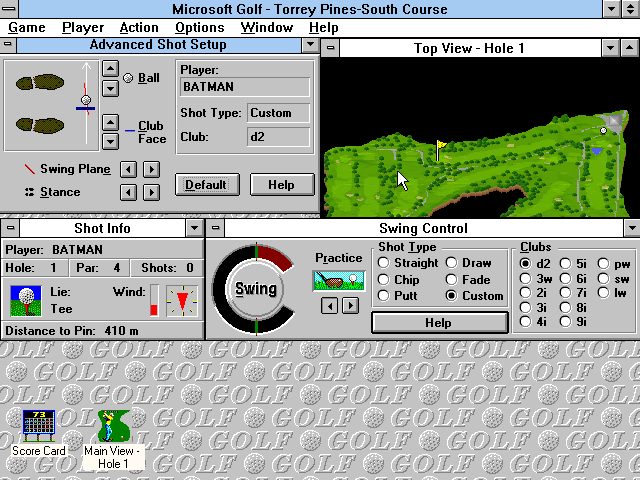The height and width of the screenshot is (480, 640).
Task: Open the Help menu
Action: (324, 28)
